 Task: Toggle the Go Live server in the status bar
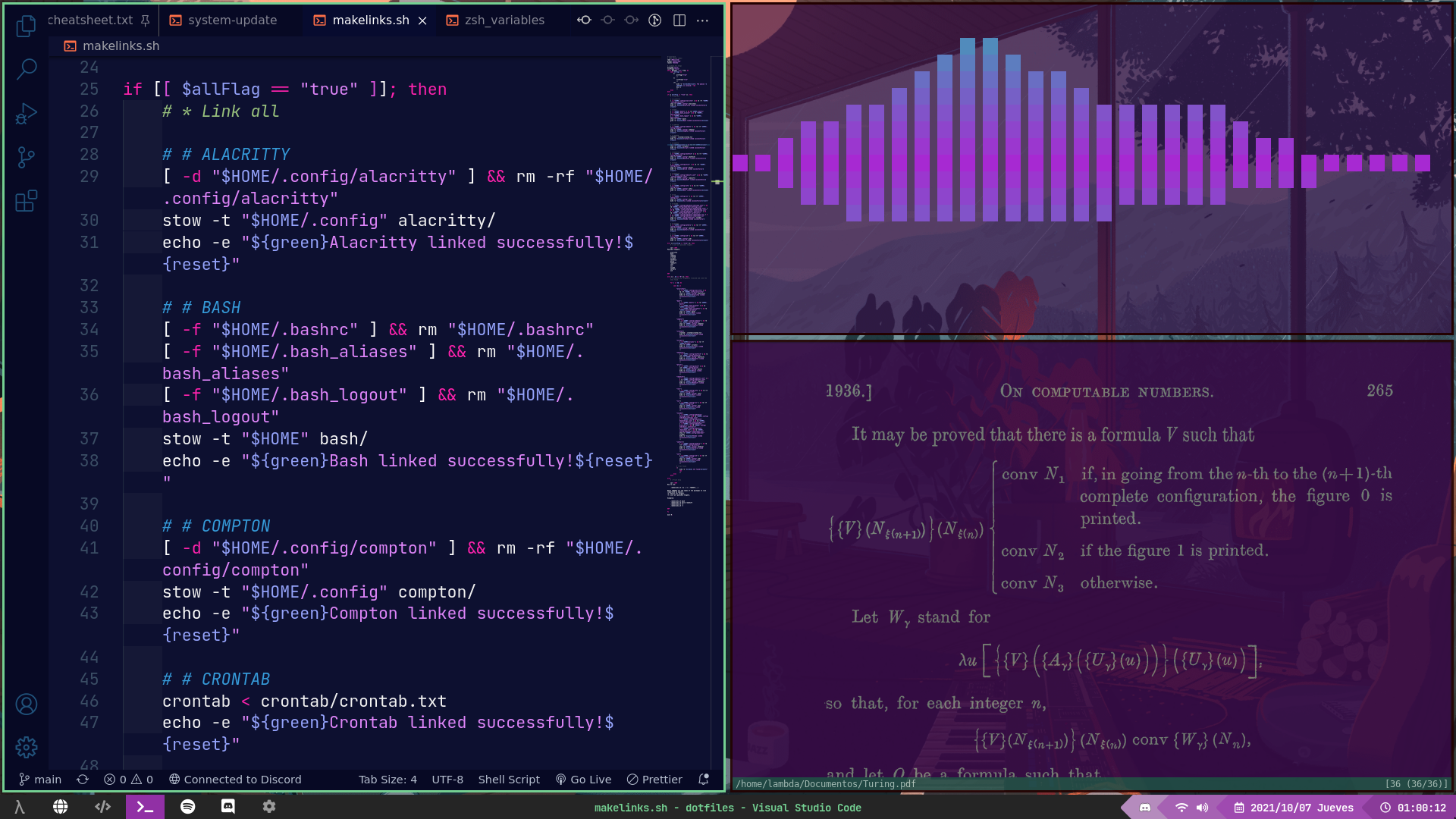coord(583,780)
